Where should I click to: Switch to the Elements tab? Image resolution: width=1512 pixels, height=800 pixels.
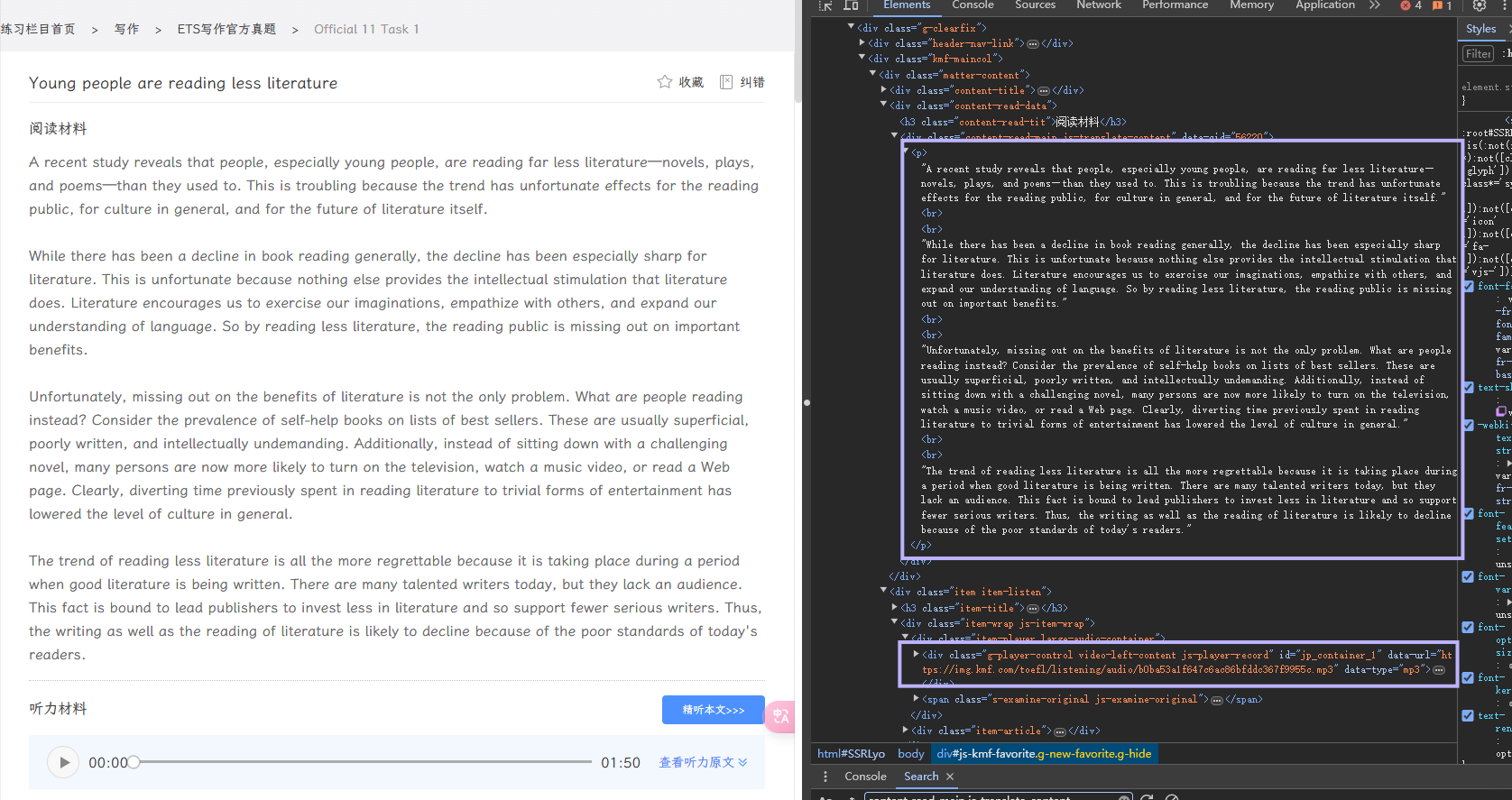click(x=907, y=5)
